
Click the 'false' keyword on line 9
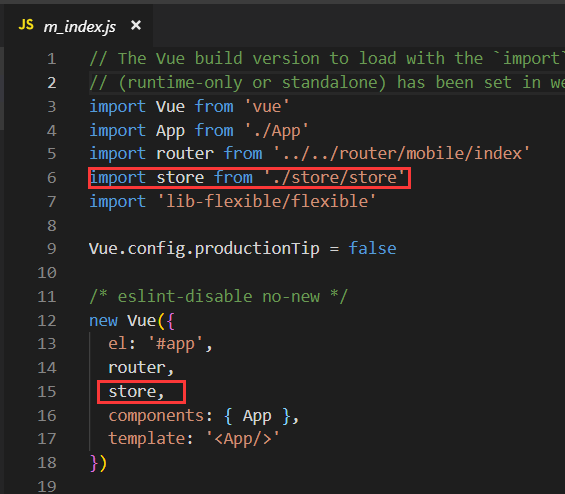pyautogui.click(x=372, y=249)
